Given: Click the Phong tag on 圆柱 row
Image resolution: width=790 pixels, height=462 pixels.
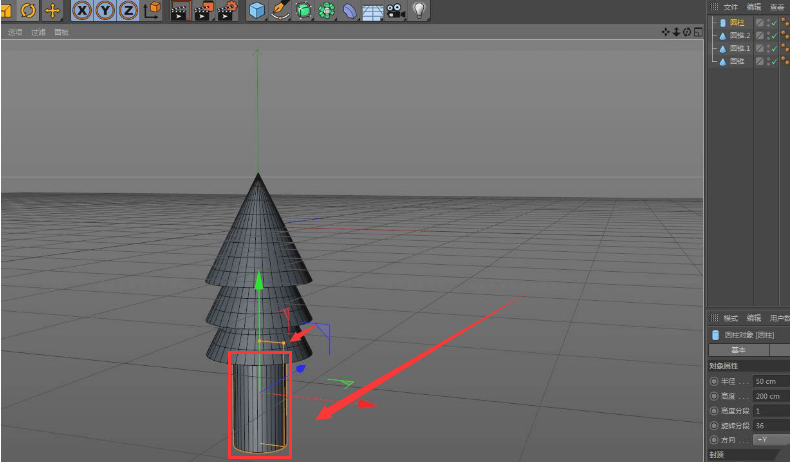Looking at the screenshot, I should [785, 22].
